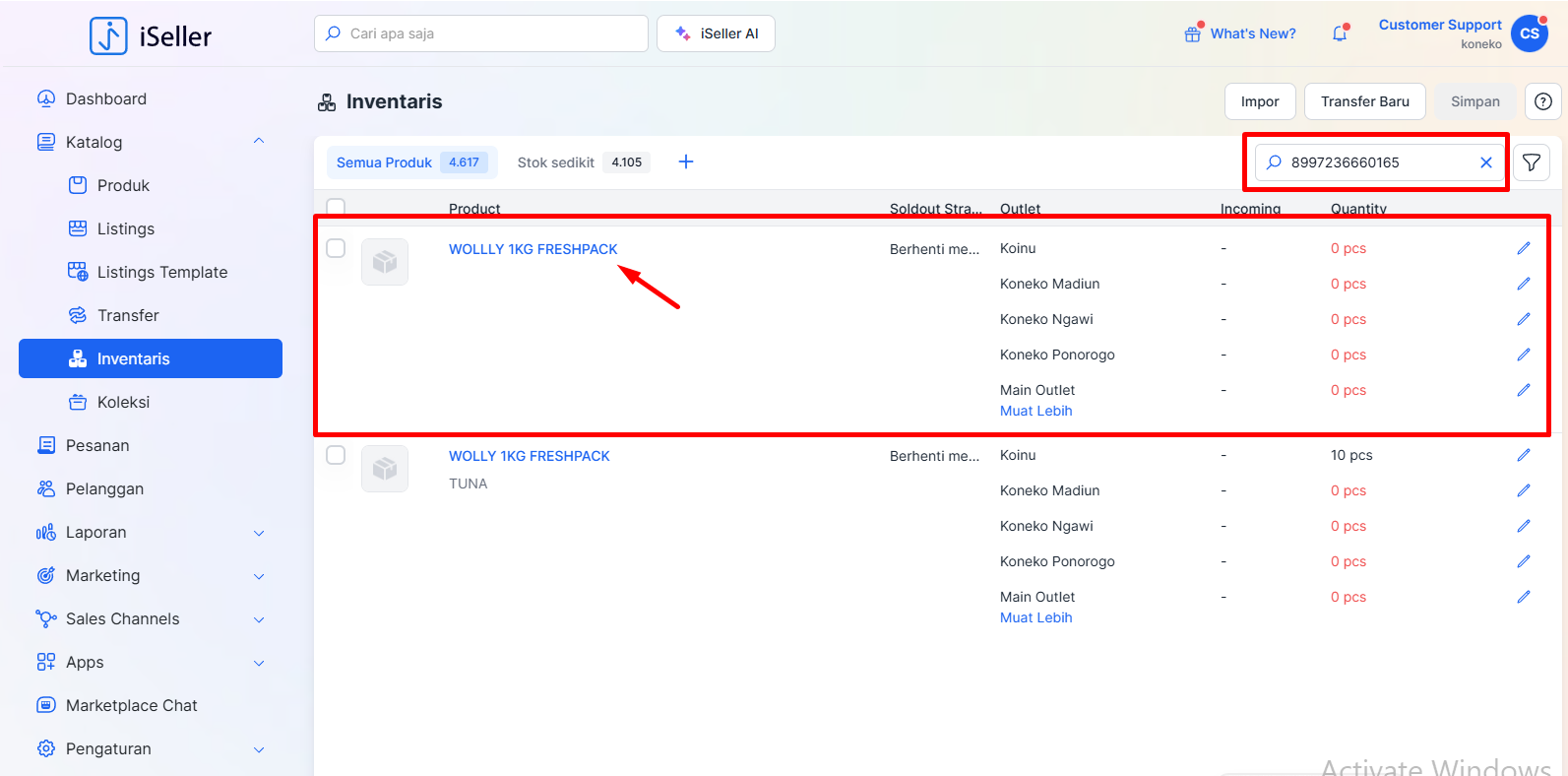Click the filter funnel icon
Viewport: 1568px width, 776px height.
point(1531,162)
